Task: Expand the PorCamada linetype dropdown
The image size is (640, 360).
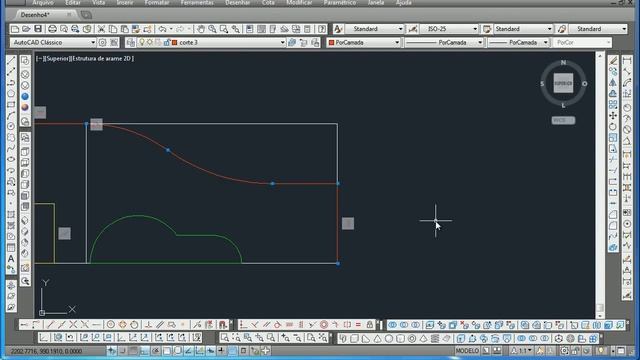Action: tap(480, 42)
